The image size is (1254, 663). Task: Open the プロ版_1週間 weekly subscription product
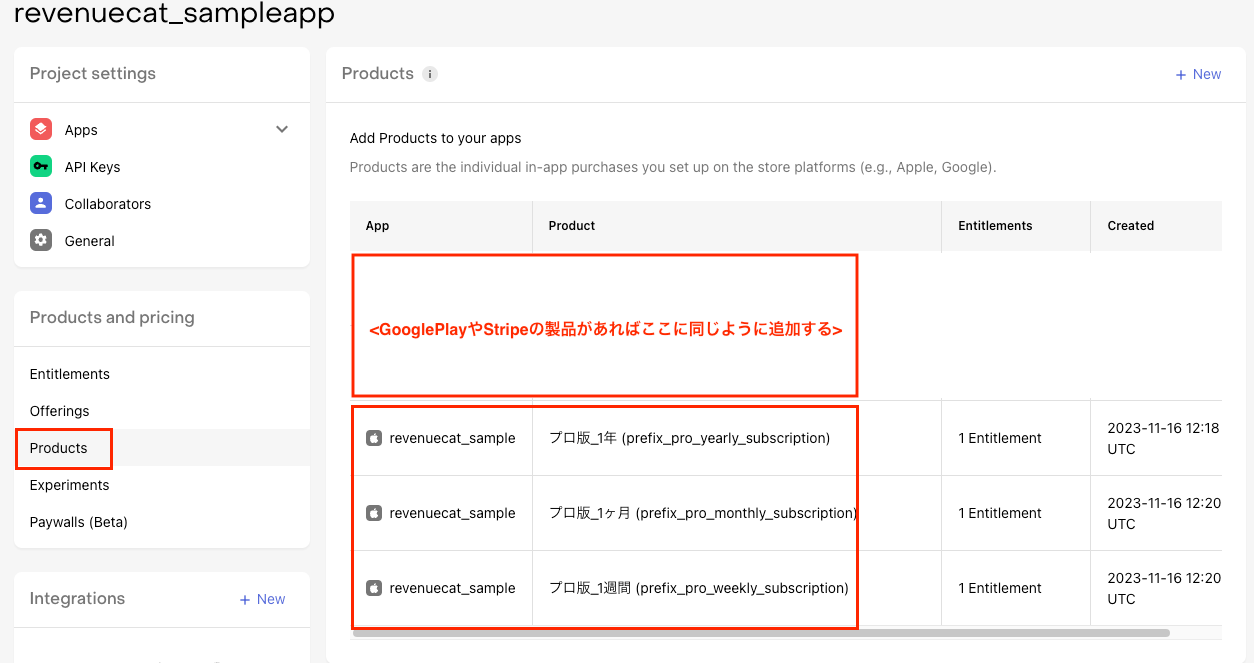coord(699,588)
